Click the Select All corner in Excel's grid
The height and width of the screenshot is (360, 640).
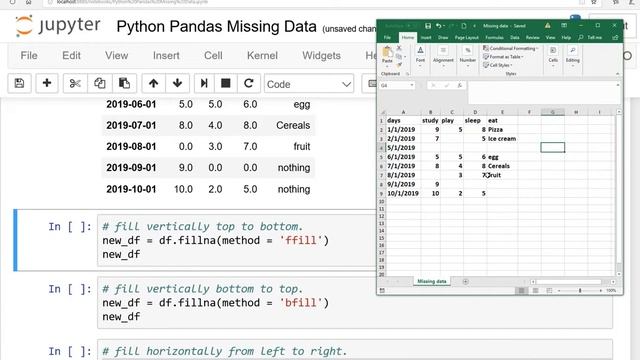coord(382,112)
